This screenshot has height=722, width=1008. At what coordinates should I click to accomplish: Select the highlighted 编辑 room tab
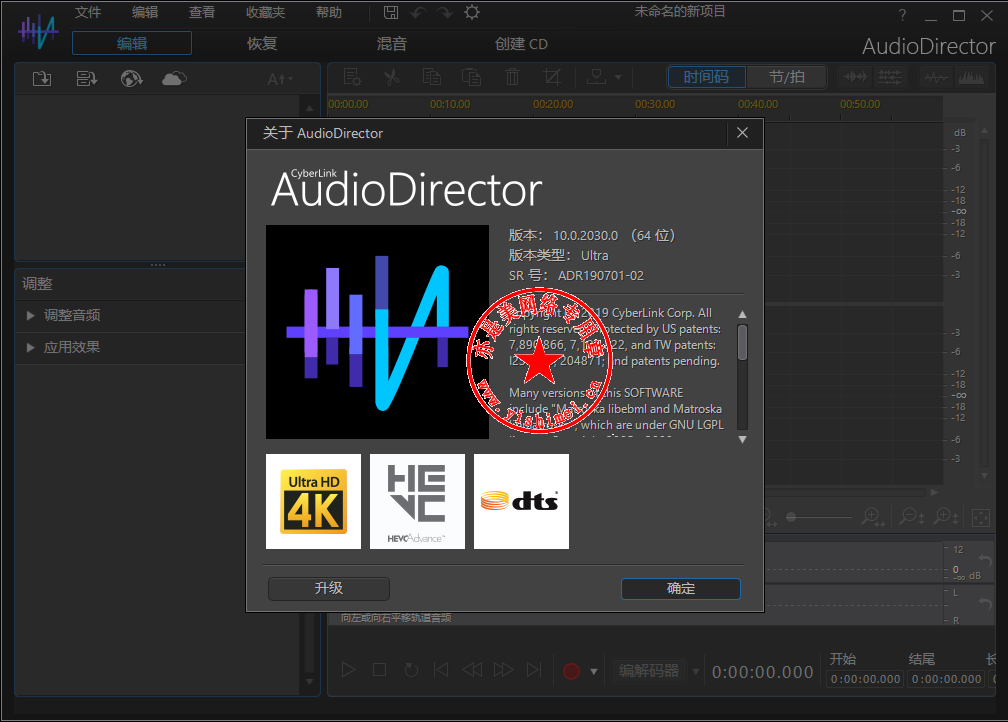tap(132, 43)
